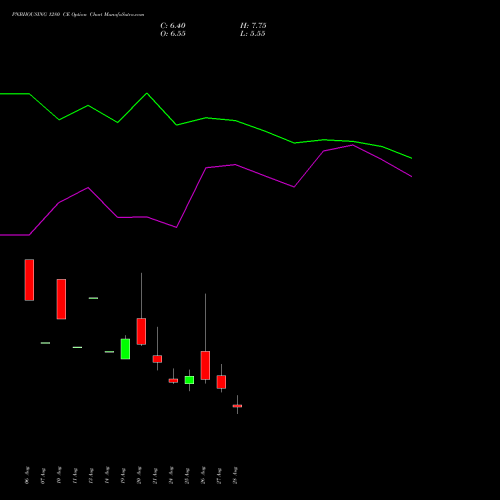Screen dimensions: 500x500
Task: Click the green upper indicator line
Action: pyautogui.click(x=206, y=118)
